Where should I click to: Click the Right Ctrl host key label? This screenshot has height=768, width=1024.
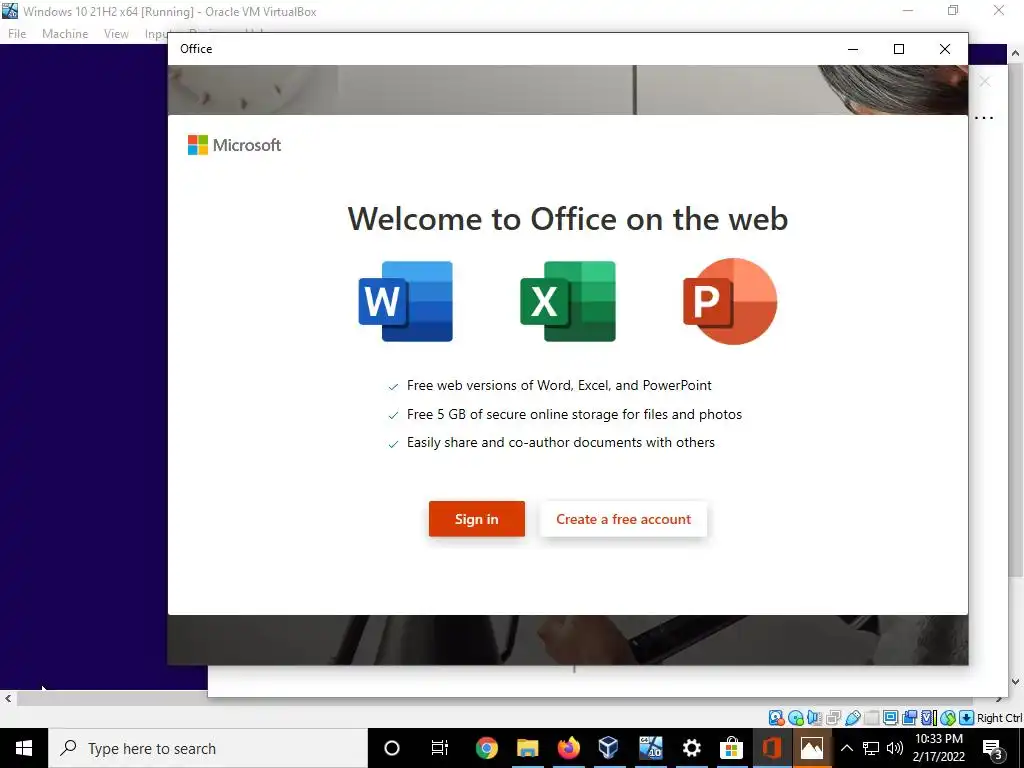999,718
